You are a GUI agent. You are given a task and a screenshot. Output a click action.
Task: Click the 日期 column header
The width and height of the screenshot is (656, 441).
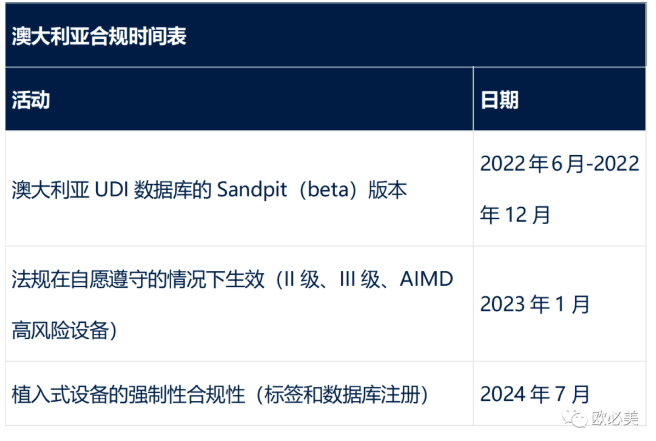(x=500, y=100)
